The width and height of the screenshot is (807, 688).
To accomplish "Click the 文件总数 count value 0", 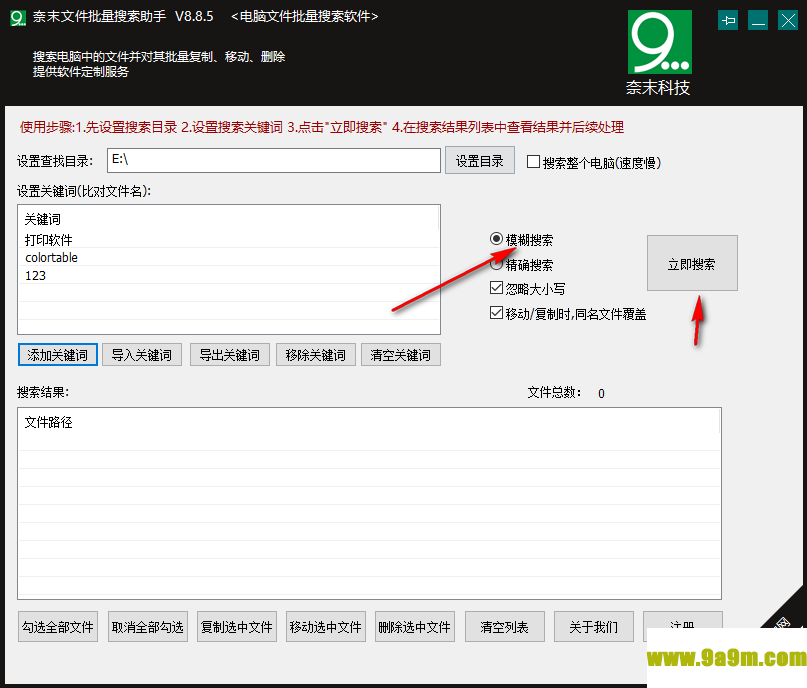I will (x=601, y=394).
